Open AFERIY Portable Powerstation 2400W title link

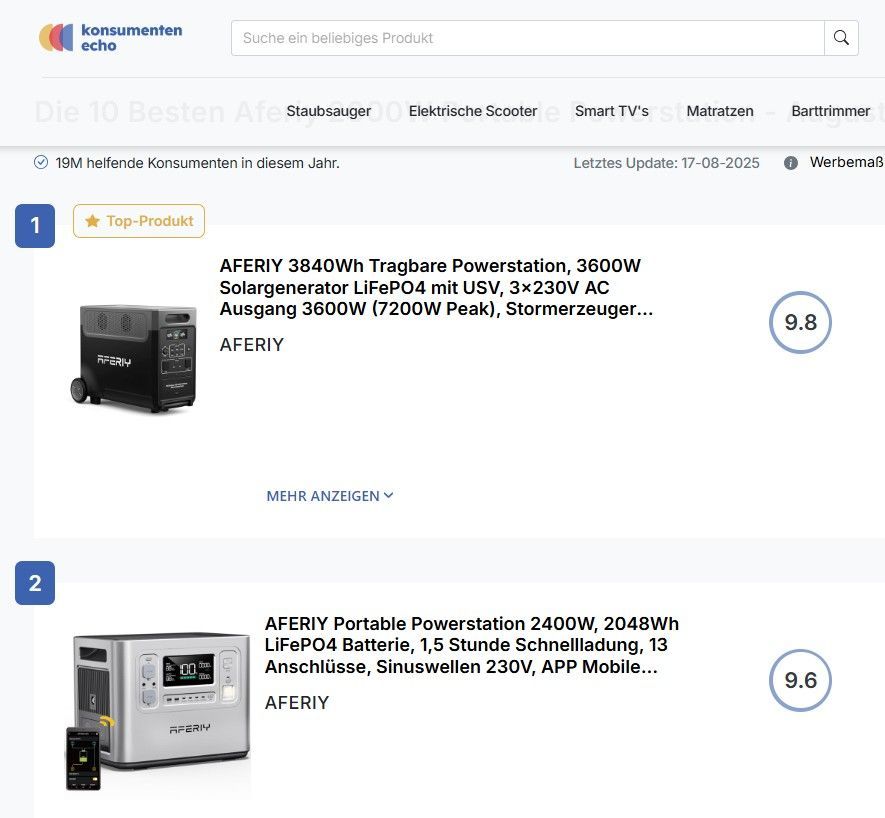[x=472, y=645]
